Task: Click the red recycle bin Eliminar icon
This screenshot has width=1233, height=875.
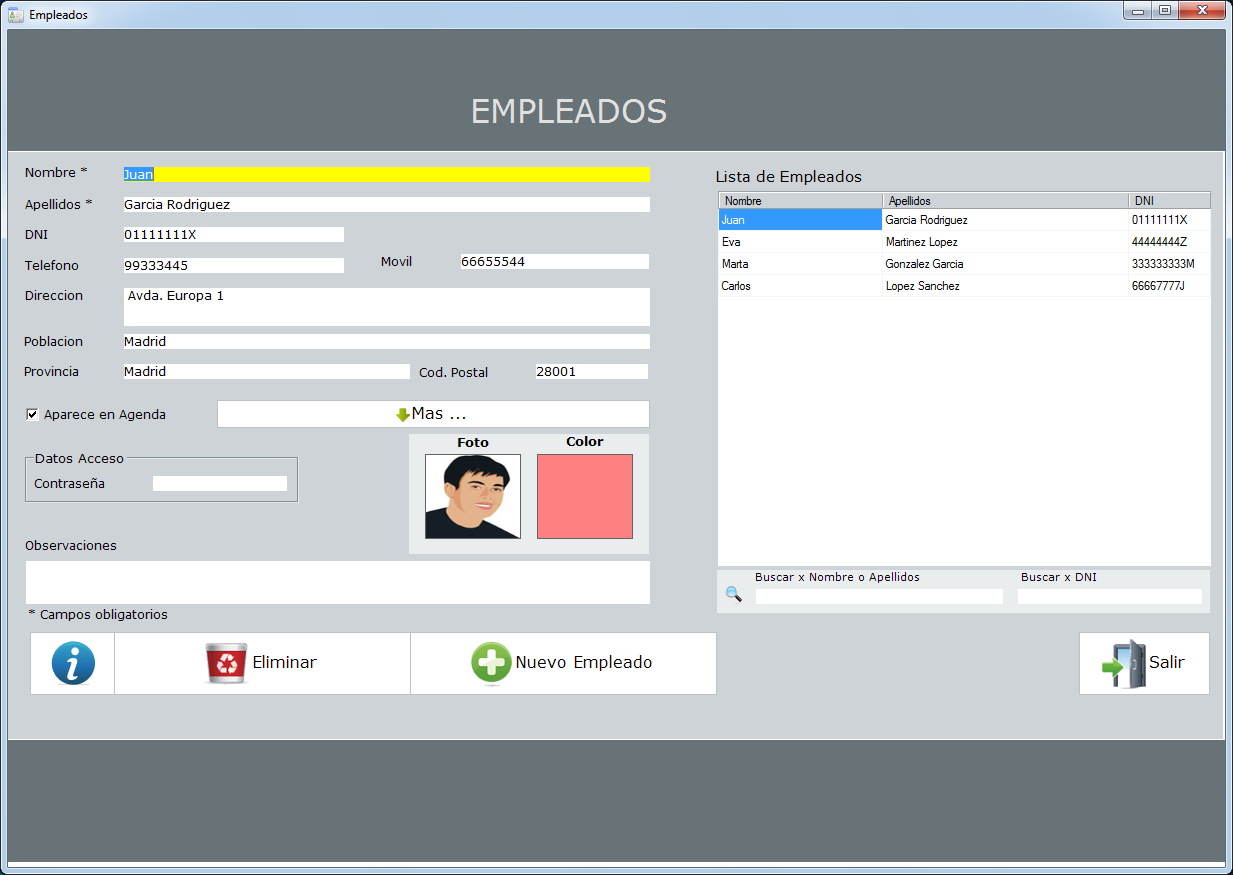Action: (226, 663)
